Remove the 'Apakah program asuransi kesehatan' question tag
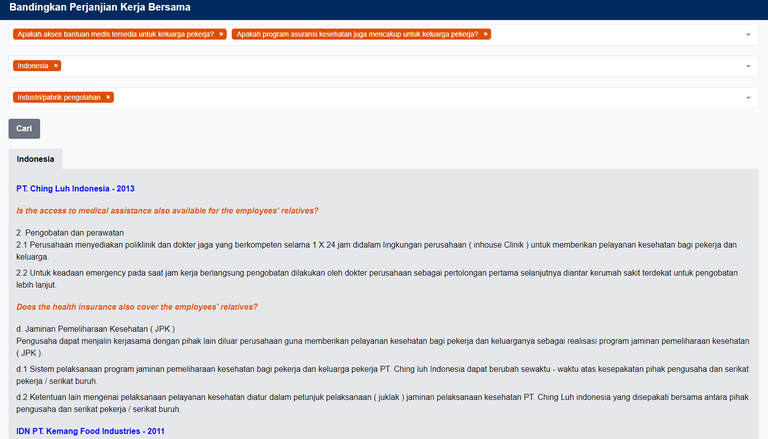The width and height of the screenshot is (768, 439). 485,34
